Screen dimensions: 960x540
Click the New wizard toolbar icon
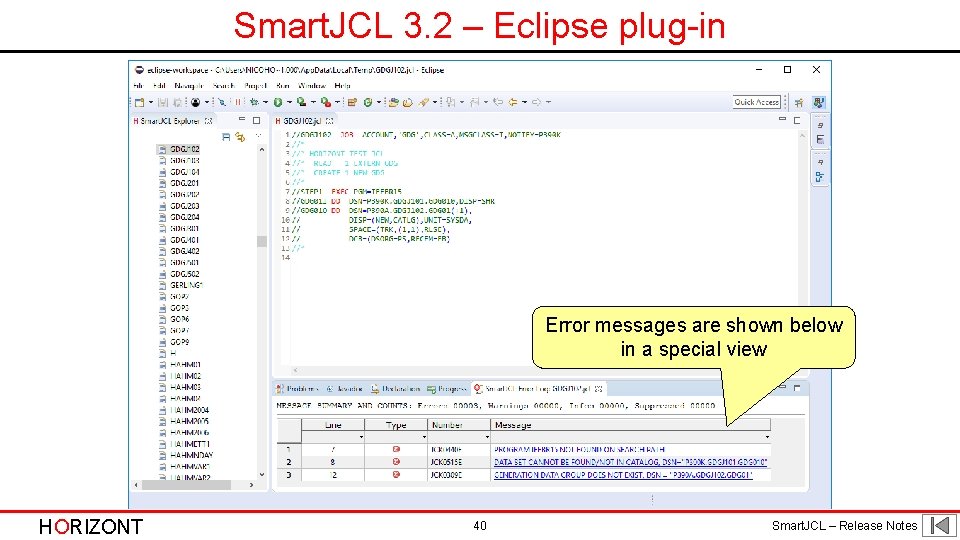click(x=140, y=102)
